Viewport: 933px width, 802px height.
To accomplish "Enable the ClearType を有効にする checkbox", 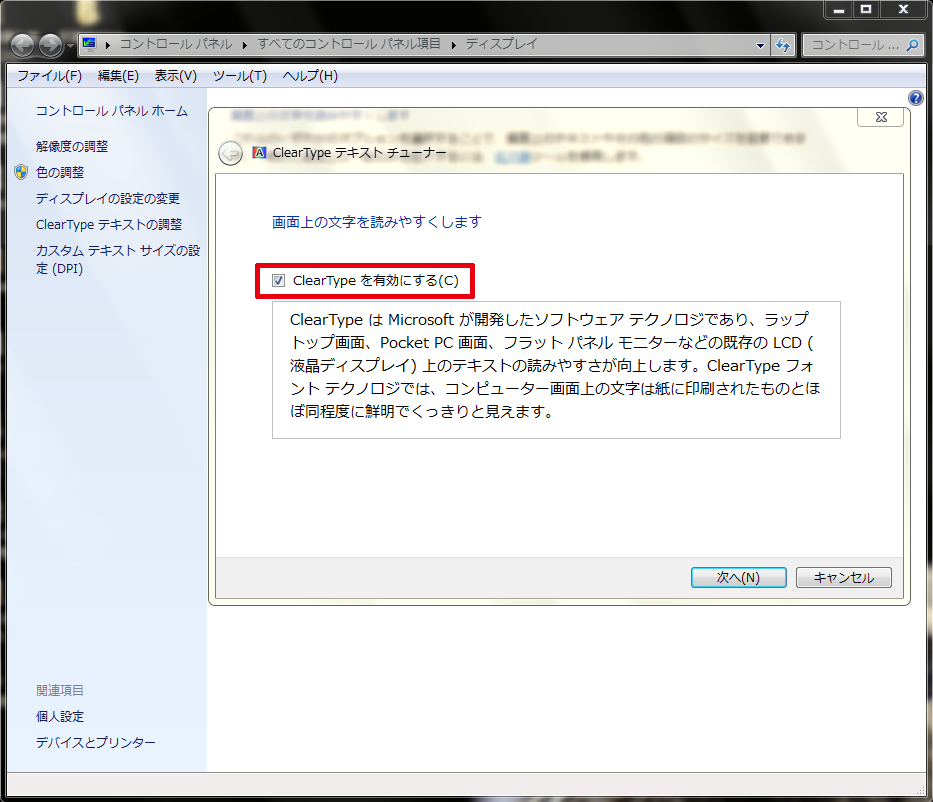I will click(x=278, y=280).
